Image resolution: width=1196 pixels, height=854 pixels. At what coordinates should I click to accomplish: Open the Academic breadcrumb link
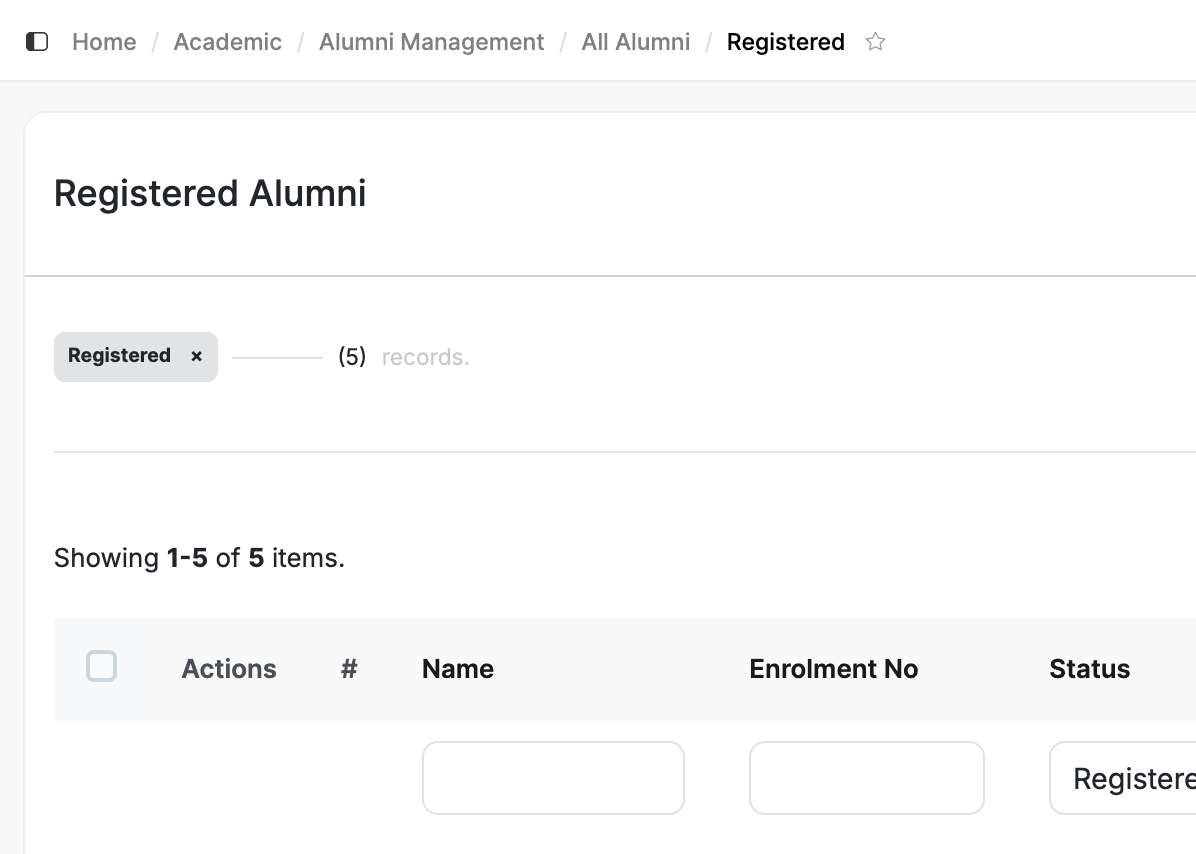[227, 42]
